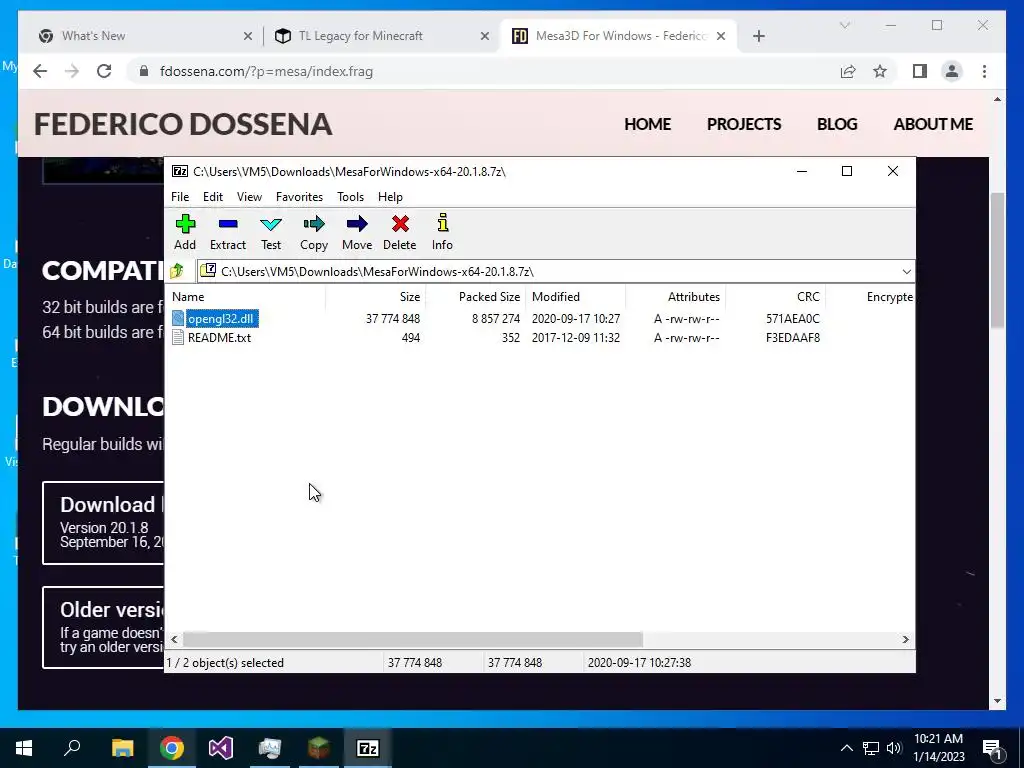This screenshot has width=1024, height=768.
Task: Show hidden system tray icons
Action: (846, 748)
